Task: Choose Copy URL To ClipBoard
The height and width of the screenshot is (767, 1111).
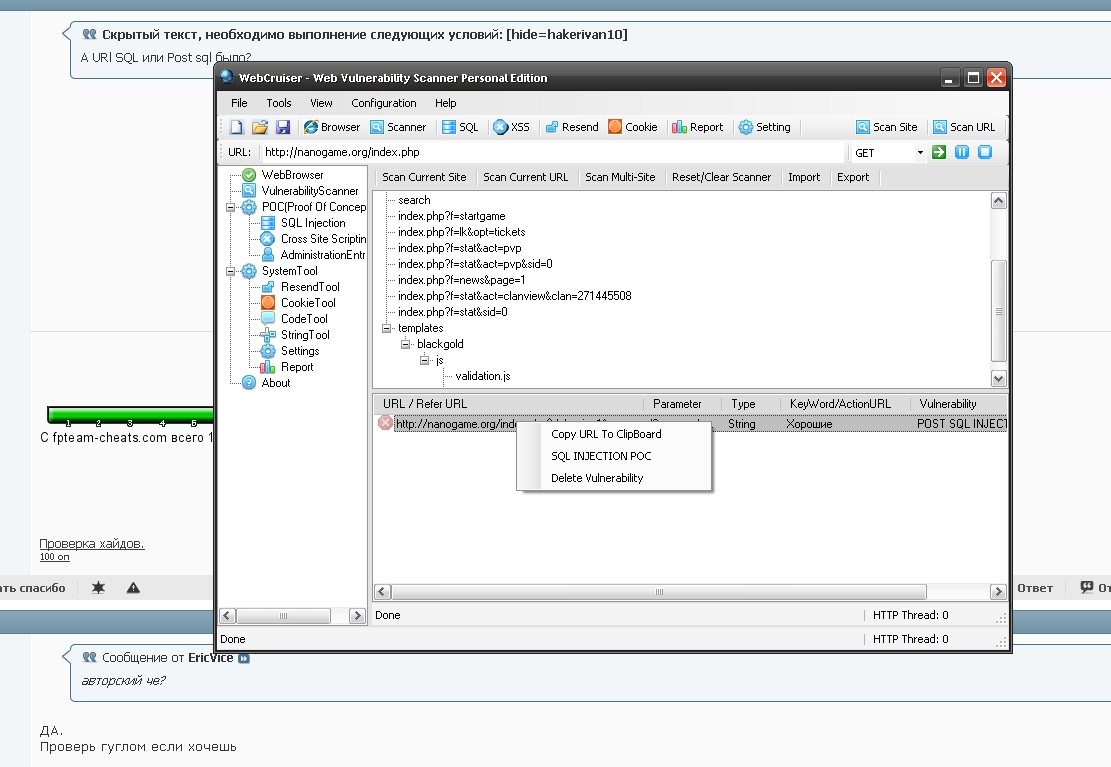Action: pos(614,434)
